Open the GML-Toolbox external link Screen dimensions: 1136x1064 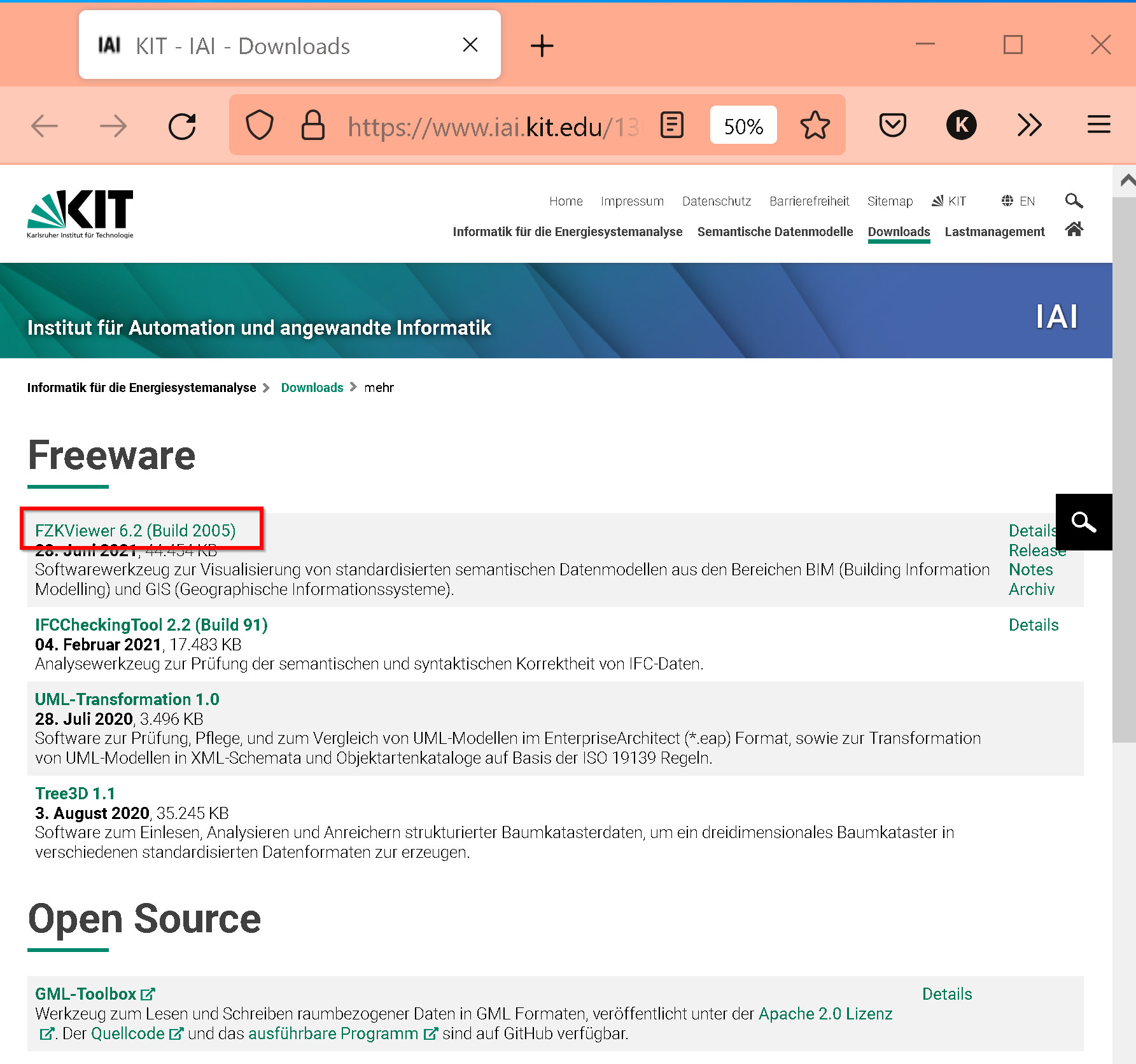point(95,994)
